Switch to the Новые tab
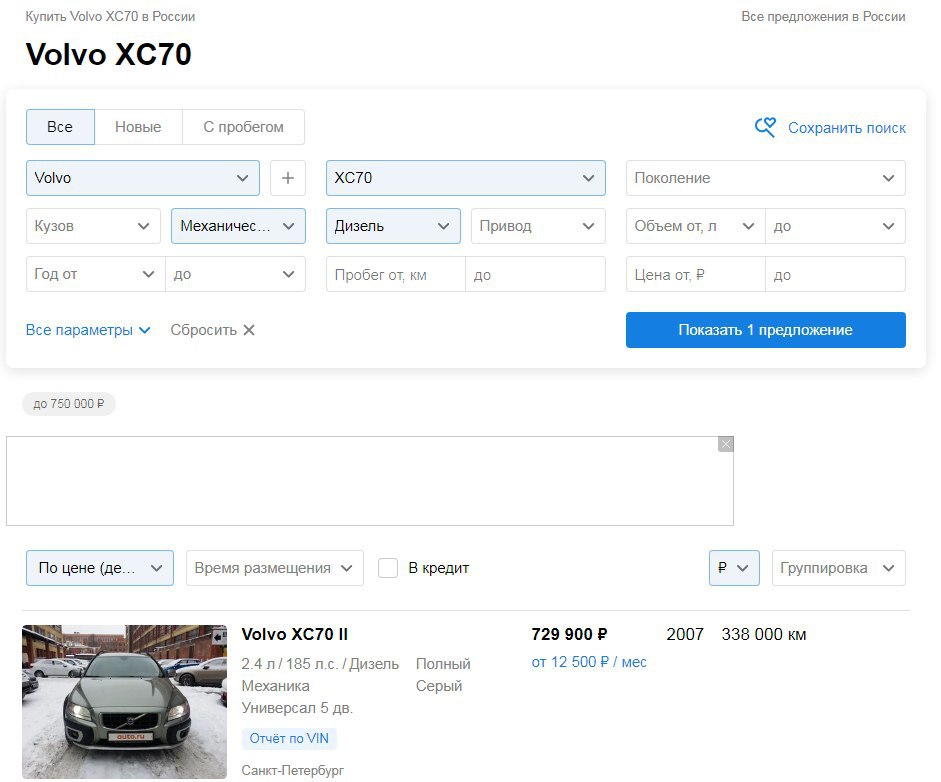941x782 pixels. tap(138, 127)
